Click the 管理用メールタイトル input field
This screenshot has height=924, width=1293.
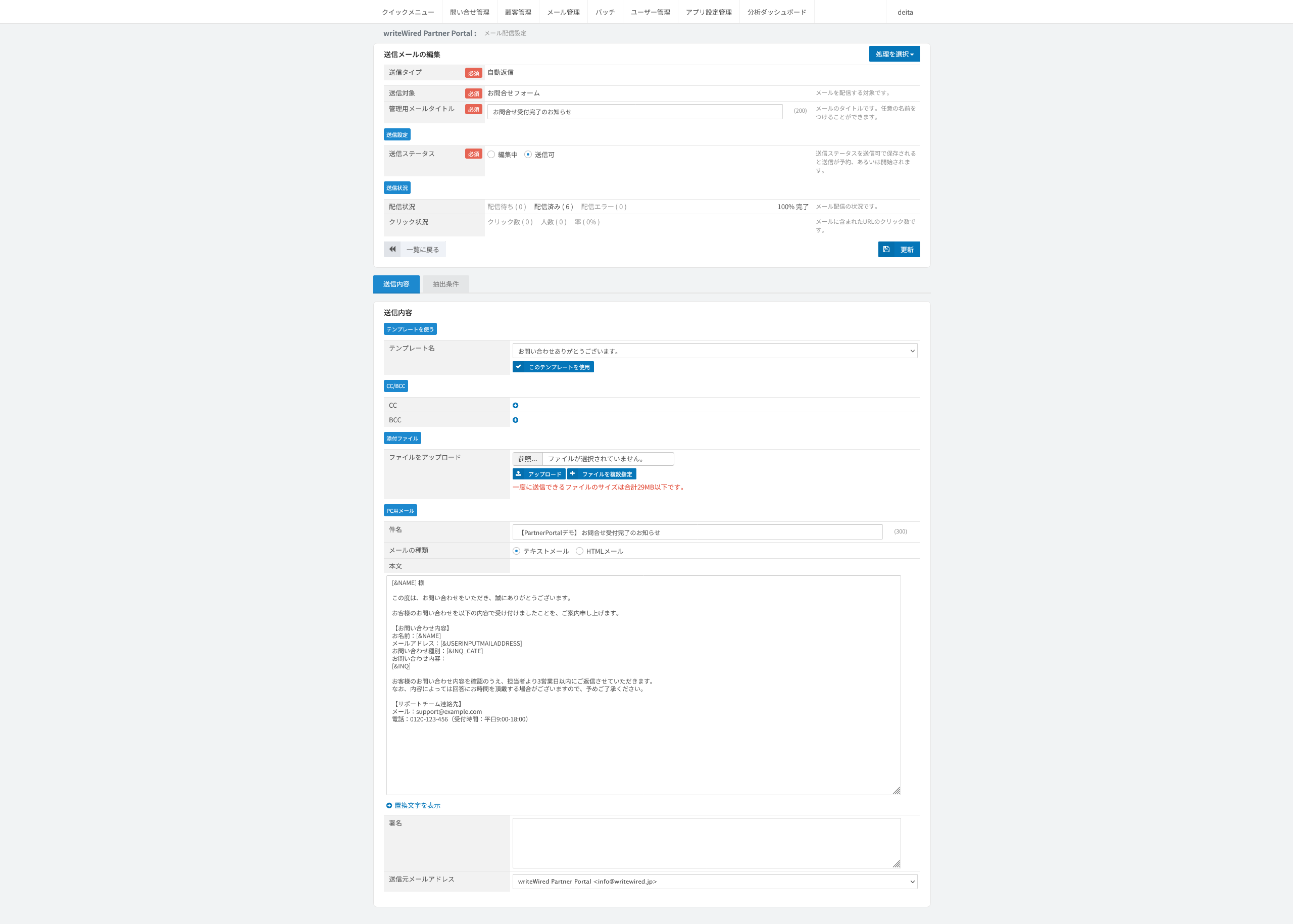coord(635,112)
